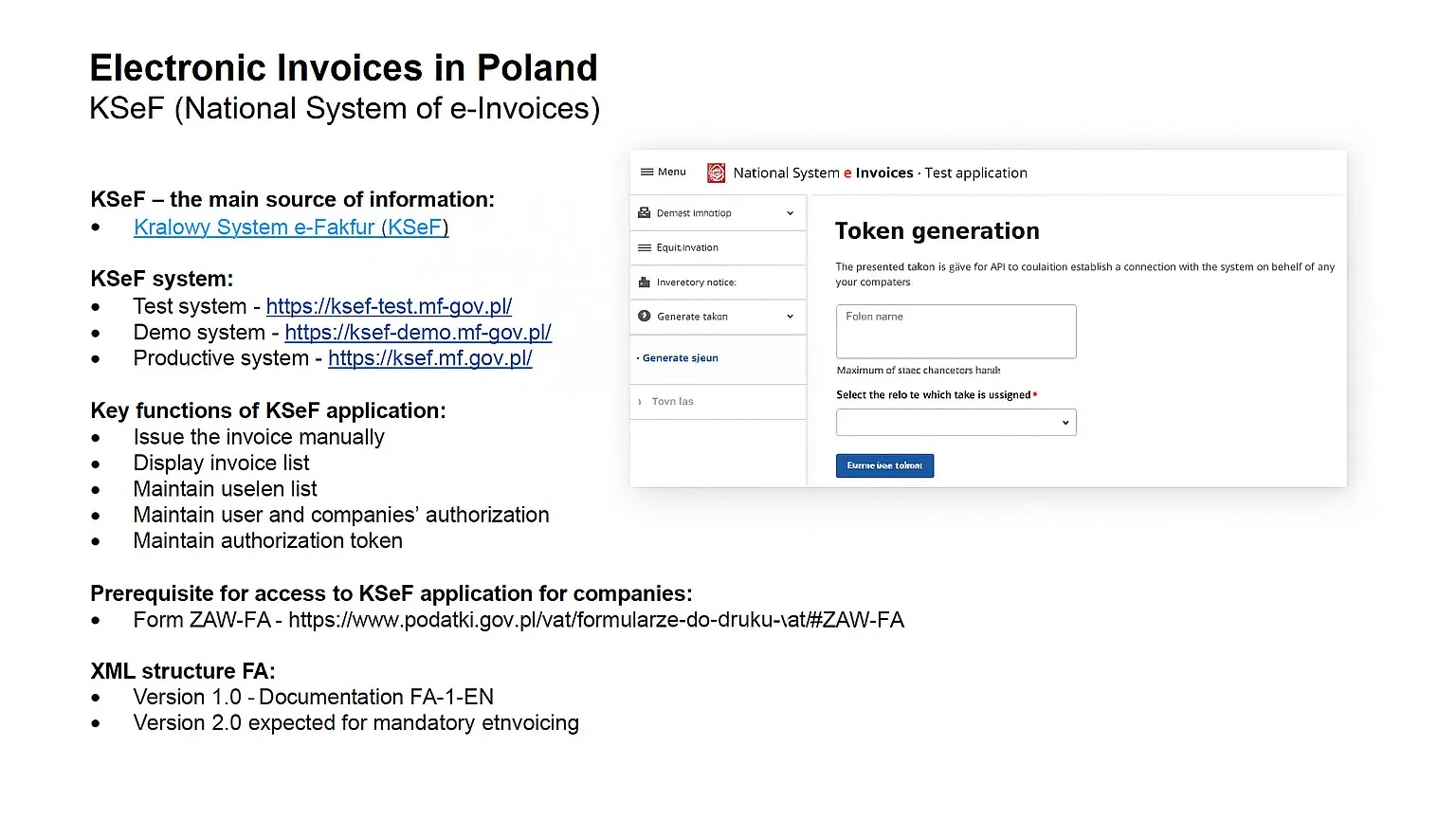
Task: Select Generate sjeun in the sidebar
Action: coord(681,357)
